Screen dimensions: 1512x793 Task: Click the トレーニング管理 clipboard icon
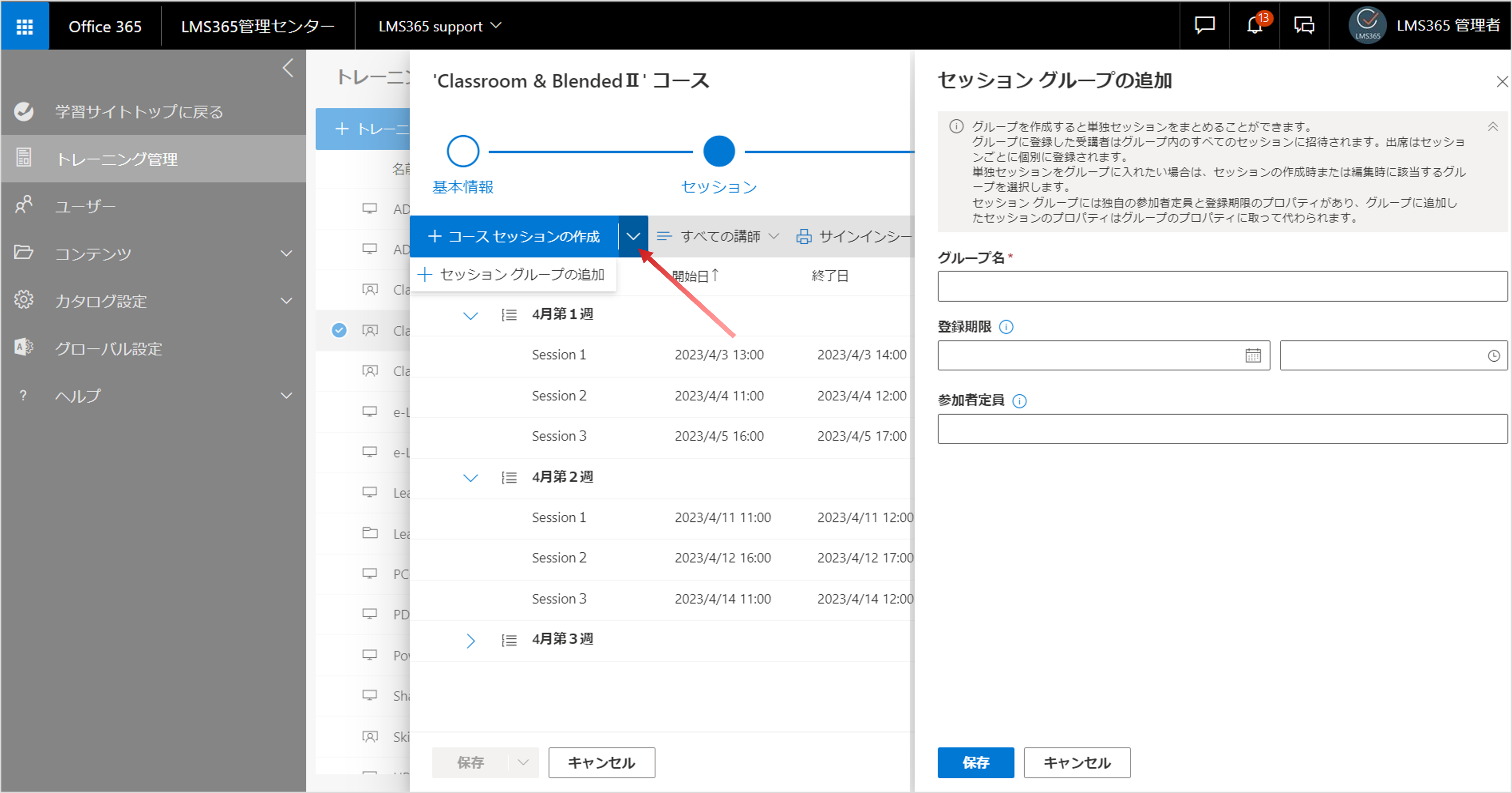pos(23,158)
